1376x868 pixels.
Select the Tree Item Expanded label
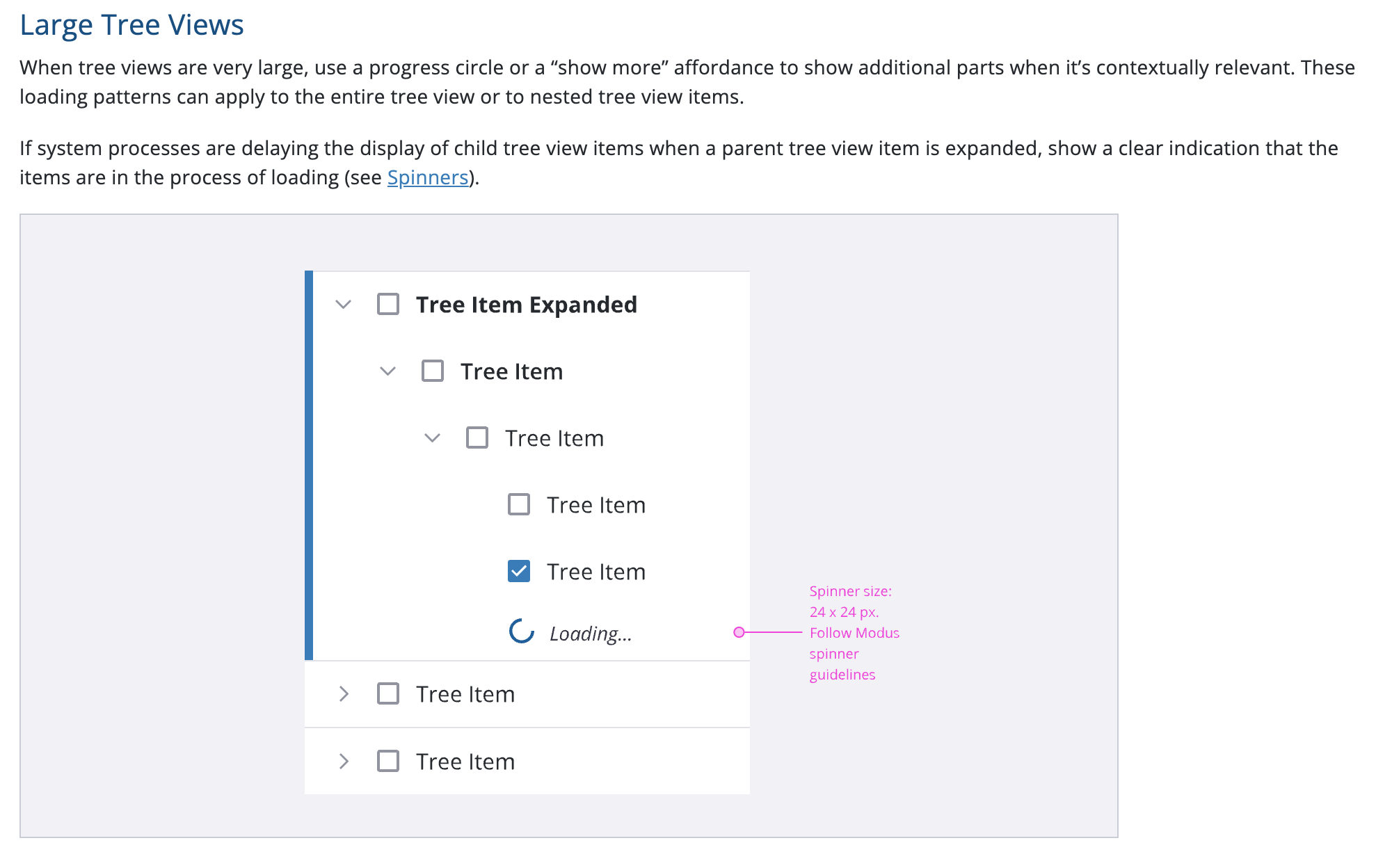(527, 305)
